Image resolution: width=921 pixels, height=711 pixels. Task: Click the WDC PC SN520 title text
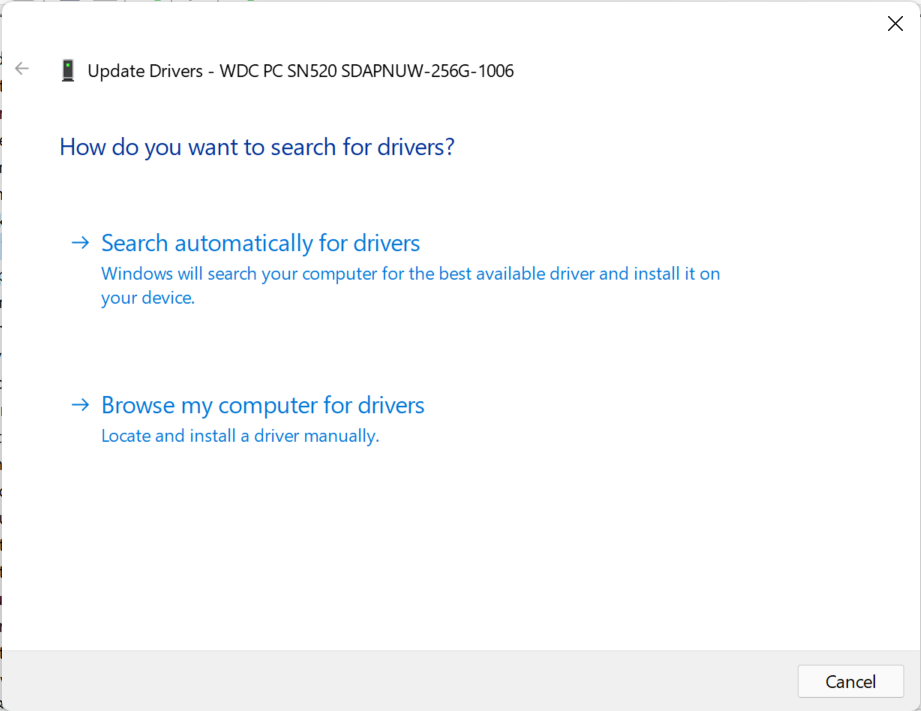tap(300, 70)
